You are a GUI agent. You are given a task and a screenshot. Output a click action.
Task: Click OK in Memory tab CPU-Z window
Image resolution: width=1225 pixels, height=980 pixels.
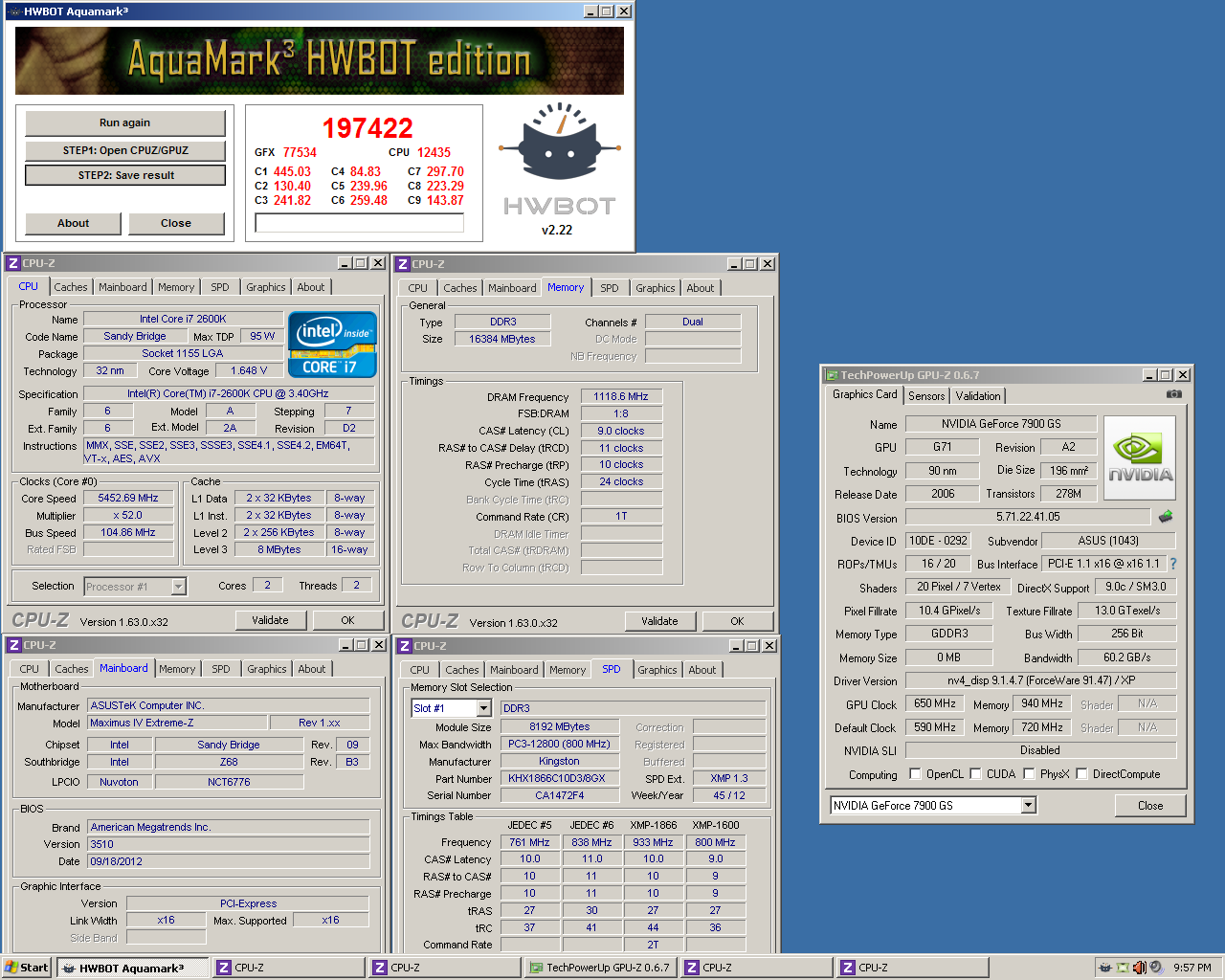click(x=737, y=621)
